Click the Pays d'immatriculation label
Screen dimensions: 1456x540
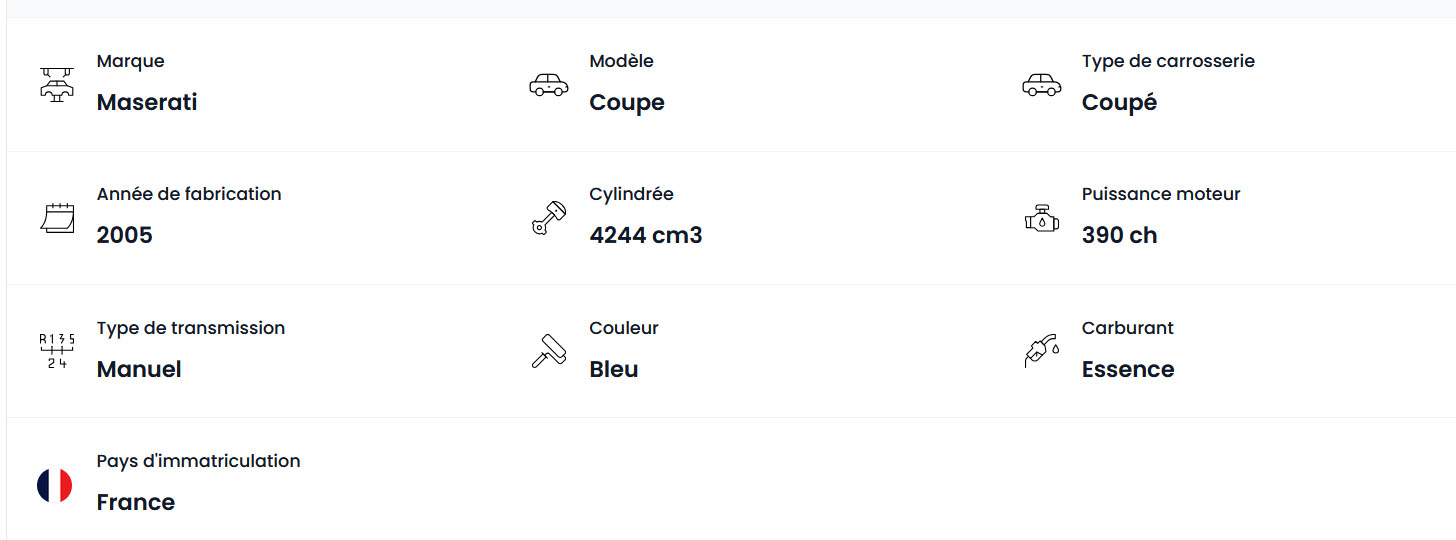coord(198,461)
